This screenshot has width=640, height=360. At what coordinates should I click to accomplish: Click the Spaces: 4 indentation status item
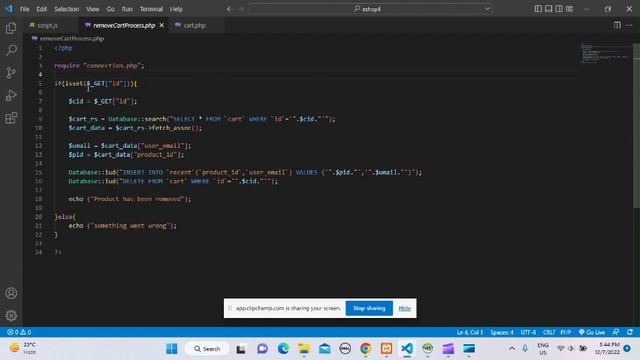point(502,332)
